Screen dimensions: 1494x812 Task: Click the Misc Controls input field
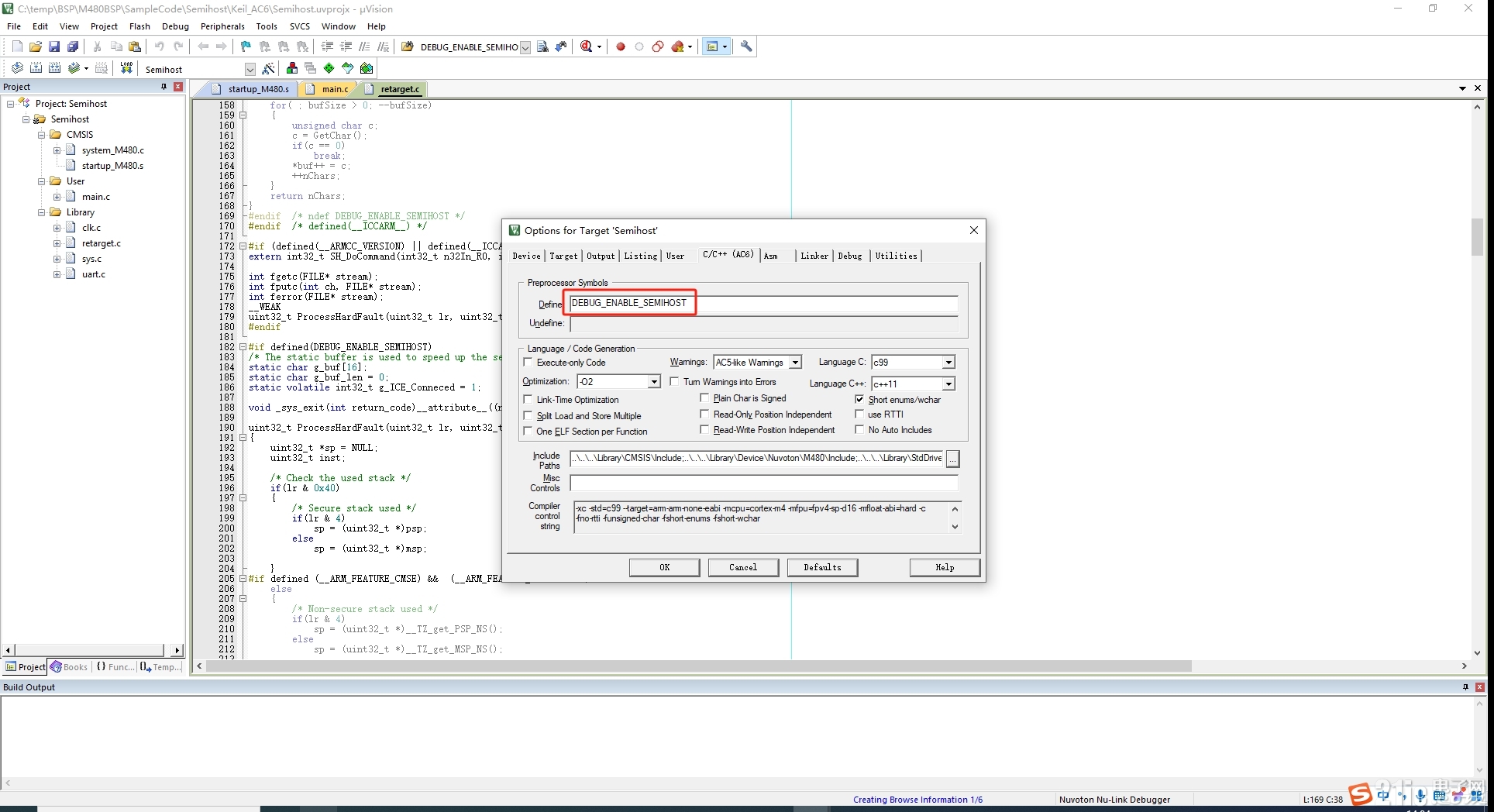763,483
